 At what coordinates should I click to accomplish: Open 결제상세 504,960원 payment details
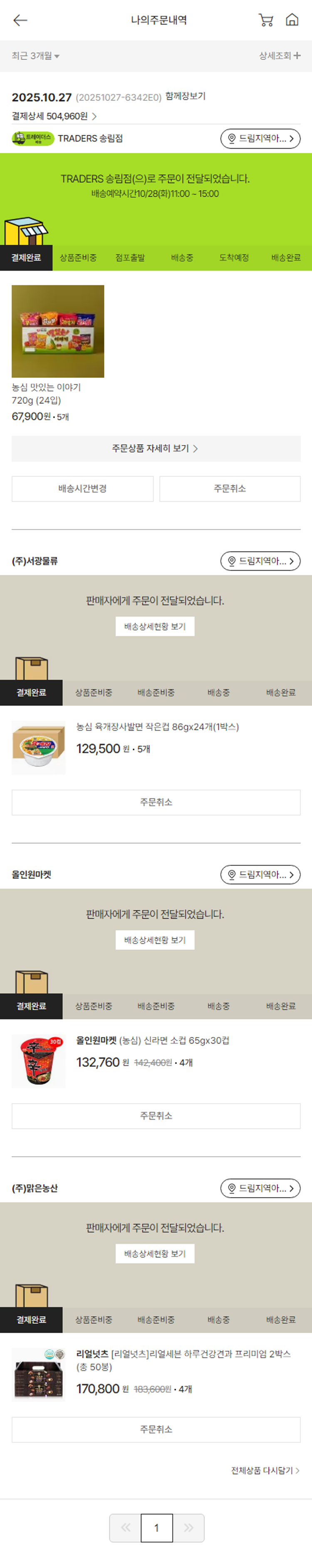coord(54,116)
